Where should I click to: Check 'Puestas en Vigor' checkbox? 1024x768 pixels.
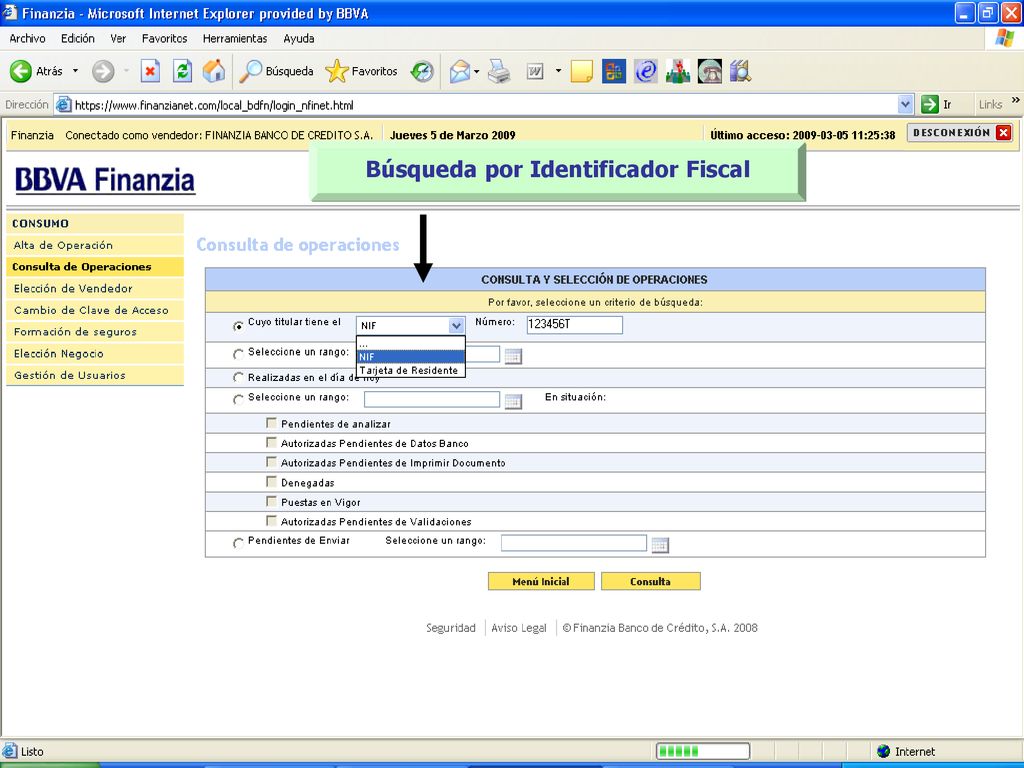(x=272, y=501)
